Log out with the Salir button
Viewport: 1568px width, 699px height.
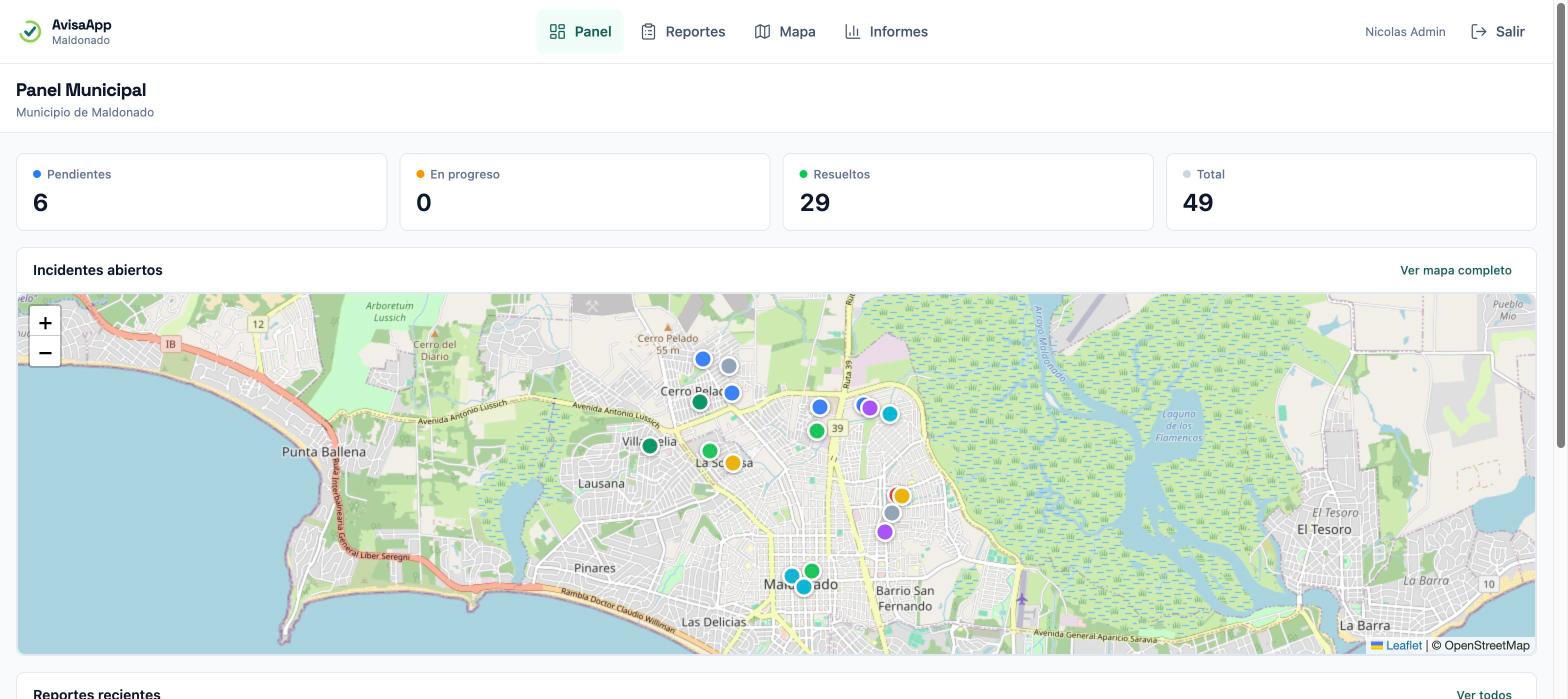[x=1498, y=32]
